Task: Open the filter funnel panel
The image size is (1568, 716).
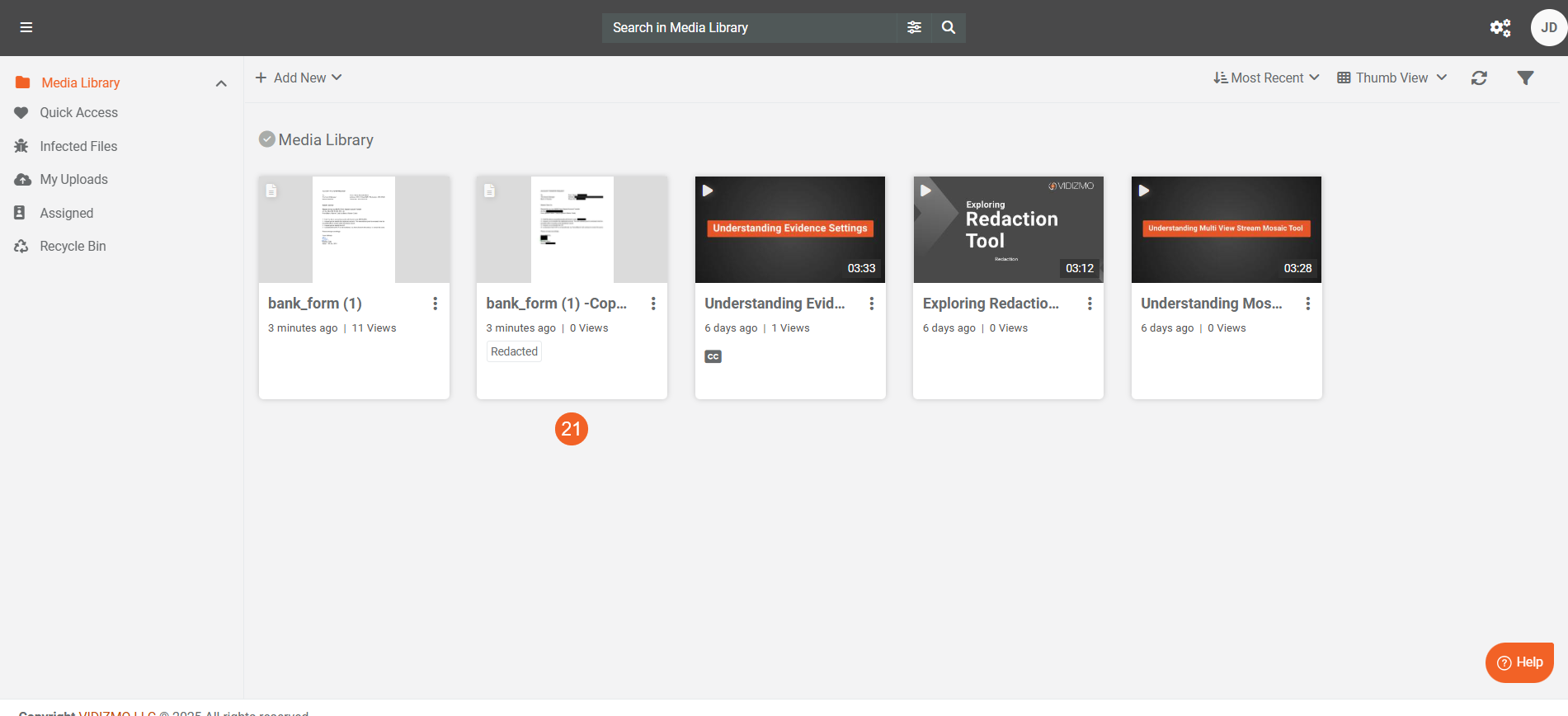Action: click(x=1525, y=78)
